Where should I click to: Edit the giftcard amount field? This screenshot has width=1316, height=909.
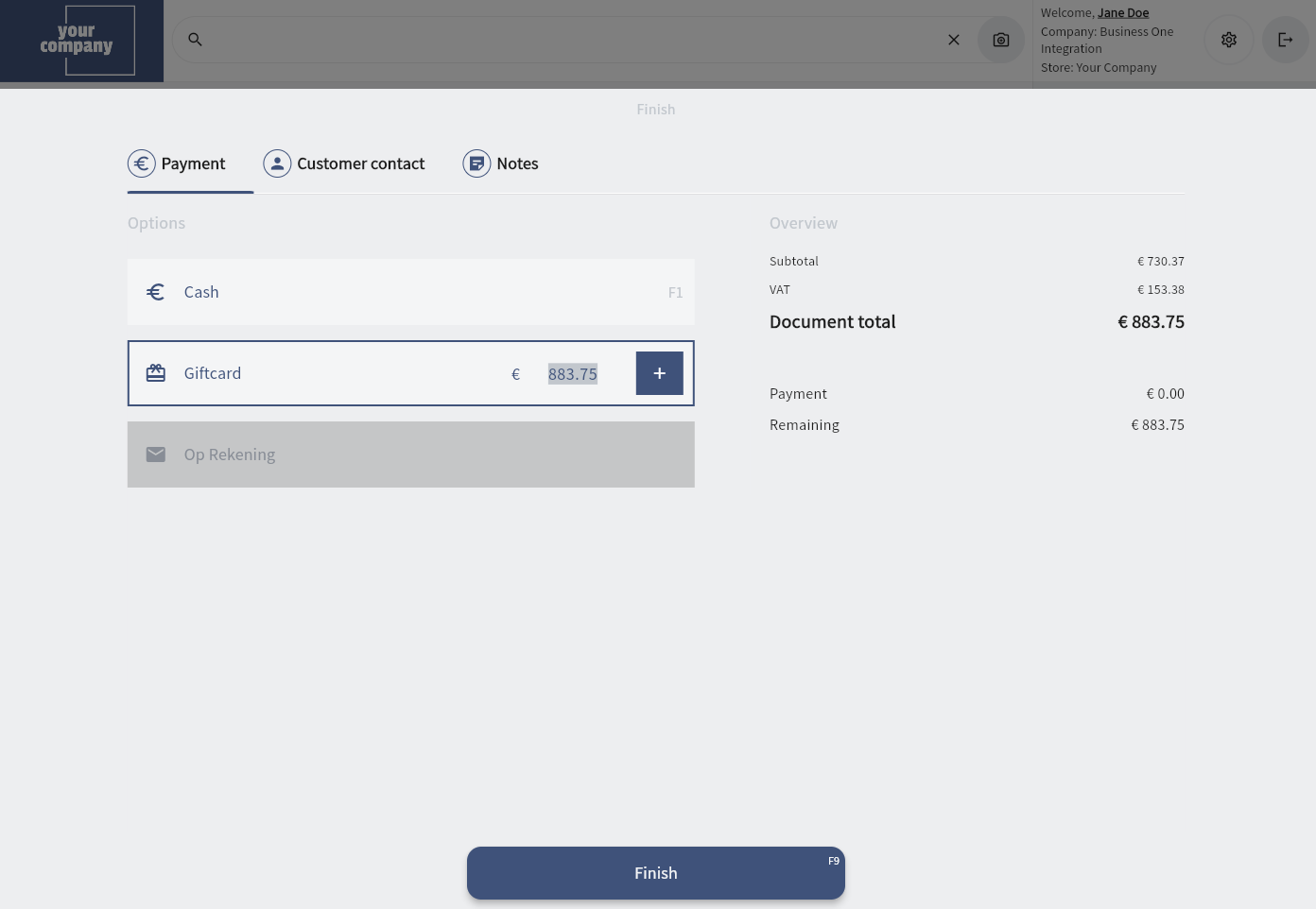pyautogui.click(x=573, y=374)
